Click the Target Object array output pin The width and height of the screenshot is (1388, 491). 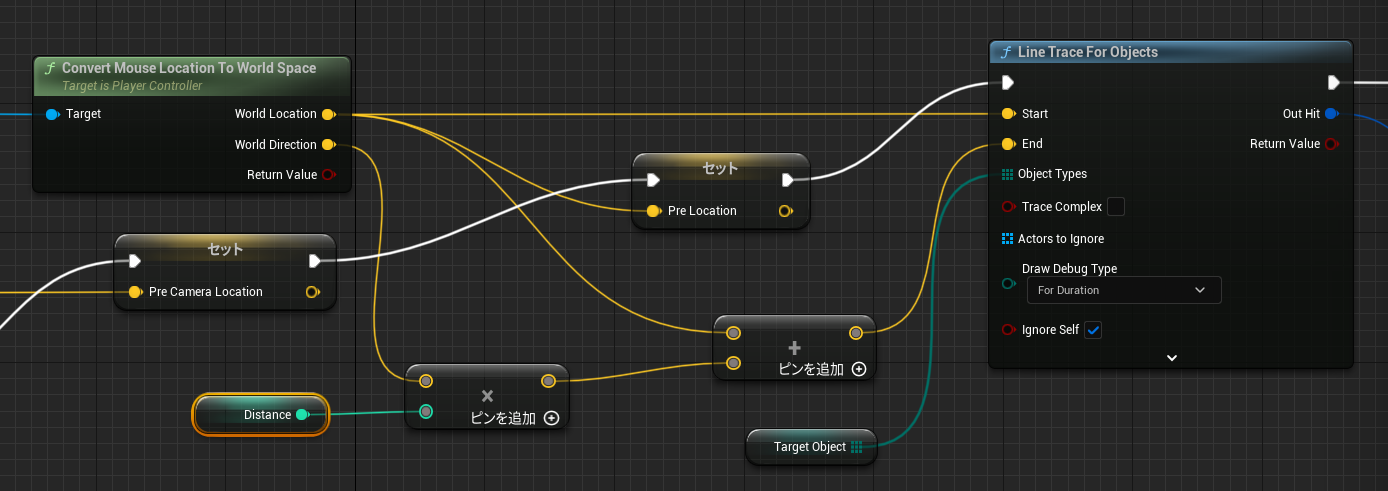click(857, 447)
